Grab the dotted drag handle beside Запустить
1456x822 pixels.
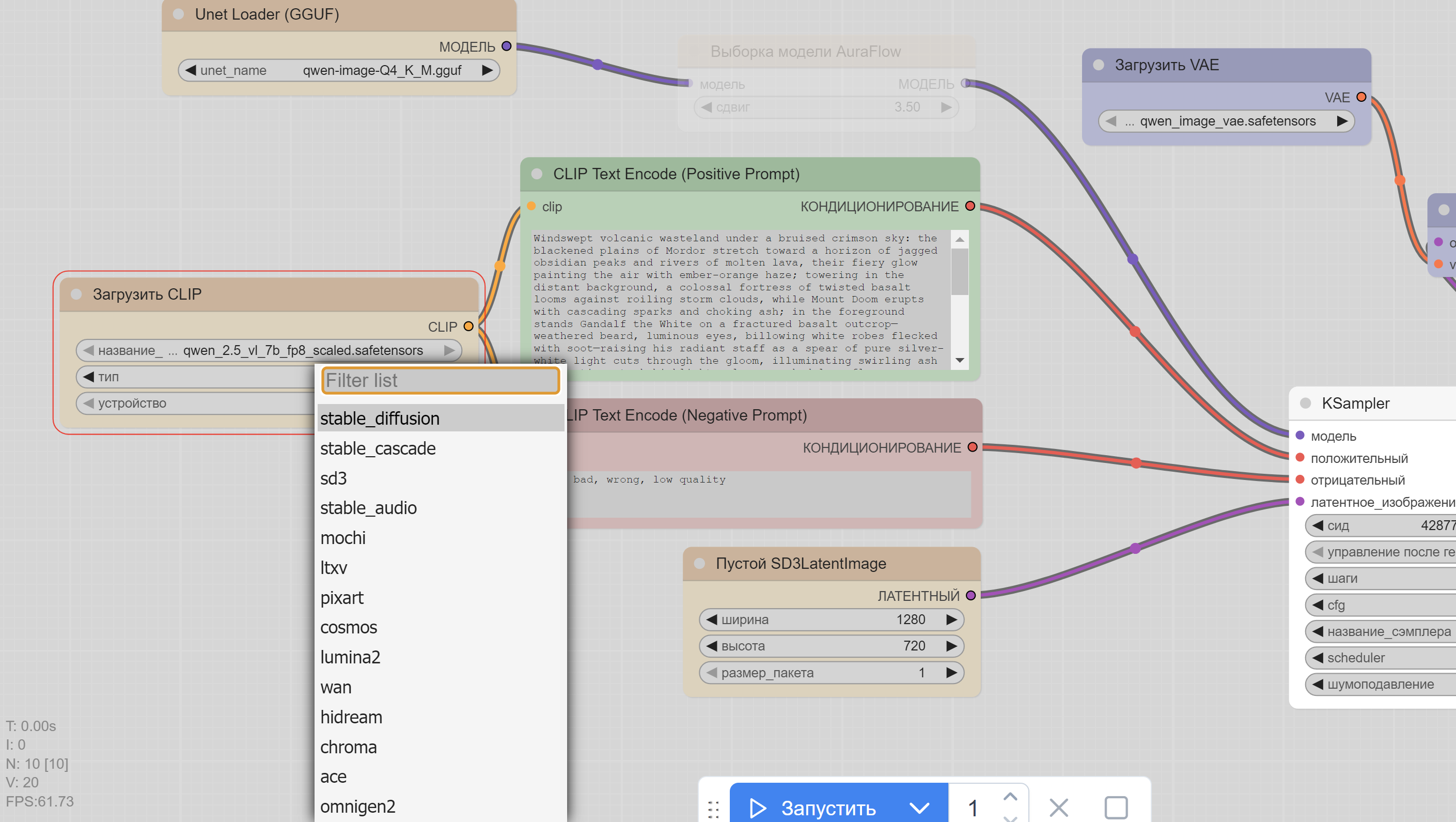pos(713,809)
